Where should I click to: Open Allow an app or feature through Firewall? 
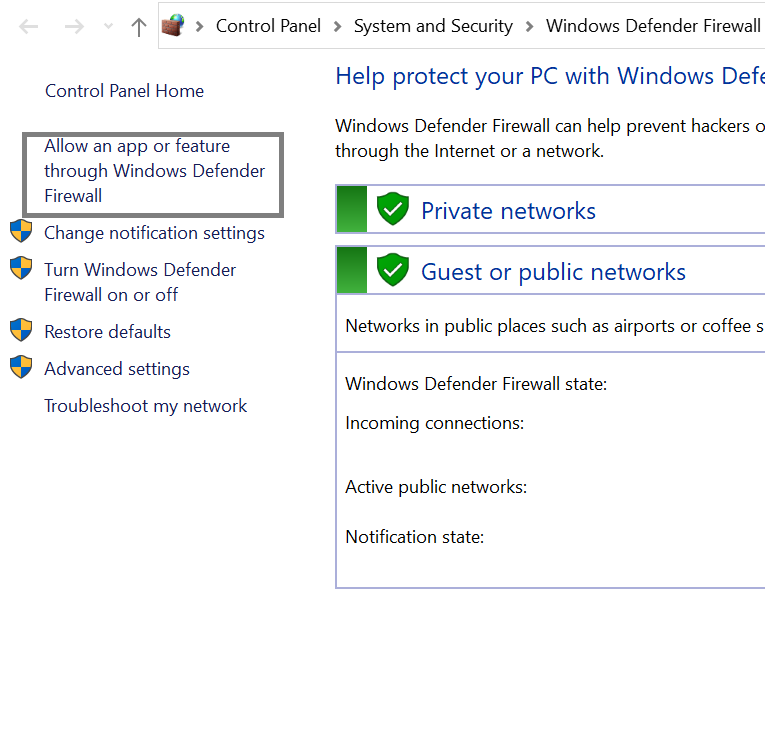pos(154,171)
